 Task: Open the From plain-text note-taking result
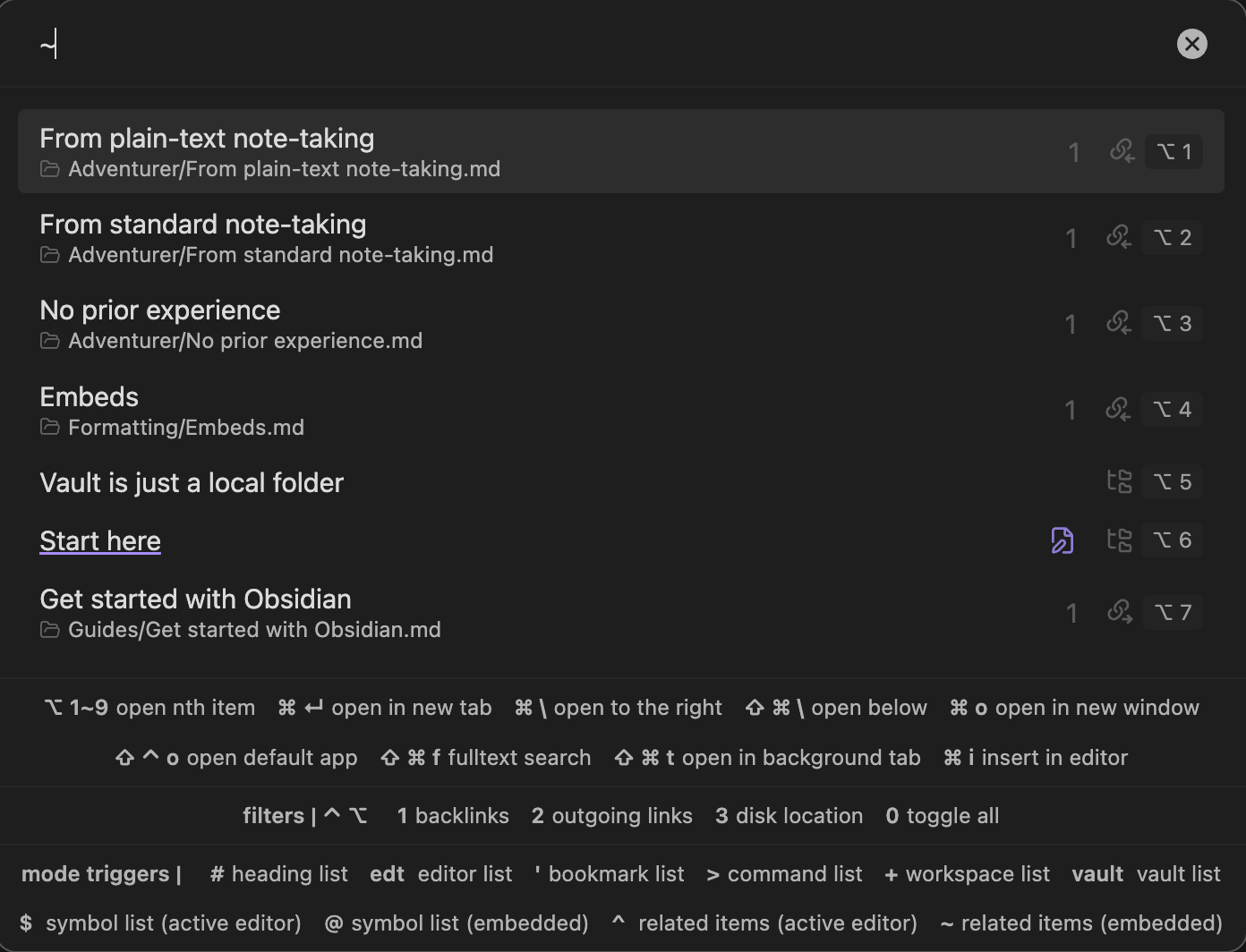coord(621,151)
